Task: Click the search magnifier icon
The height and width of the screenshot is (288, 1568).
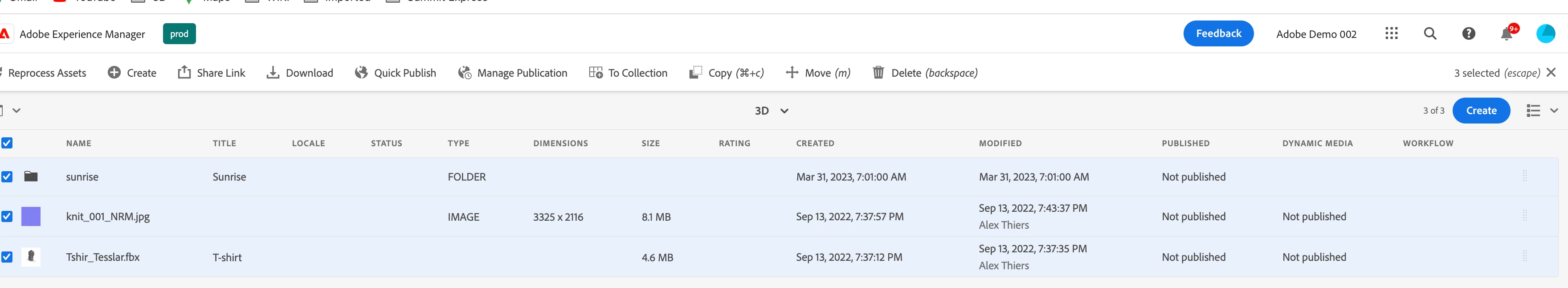Action: point(1430,33)
